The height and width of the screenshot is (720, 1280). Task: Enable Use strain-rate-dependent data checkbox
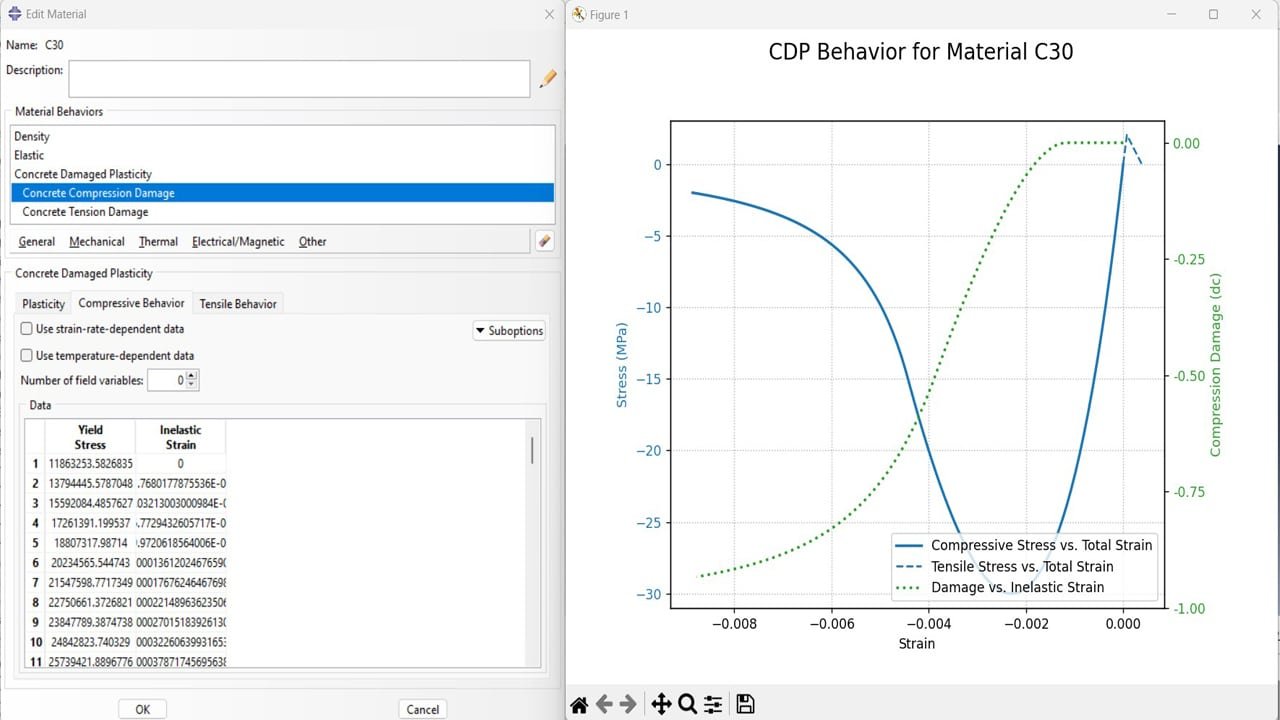pyautogui.click(x=27, y=329)
